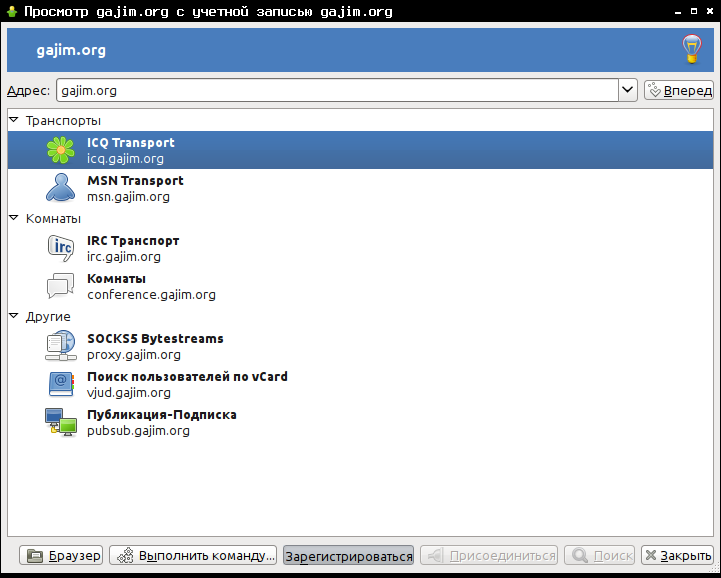Click the green ICQ flower icon
This screenshot has height=578, width=721.
click(60, 150)
